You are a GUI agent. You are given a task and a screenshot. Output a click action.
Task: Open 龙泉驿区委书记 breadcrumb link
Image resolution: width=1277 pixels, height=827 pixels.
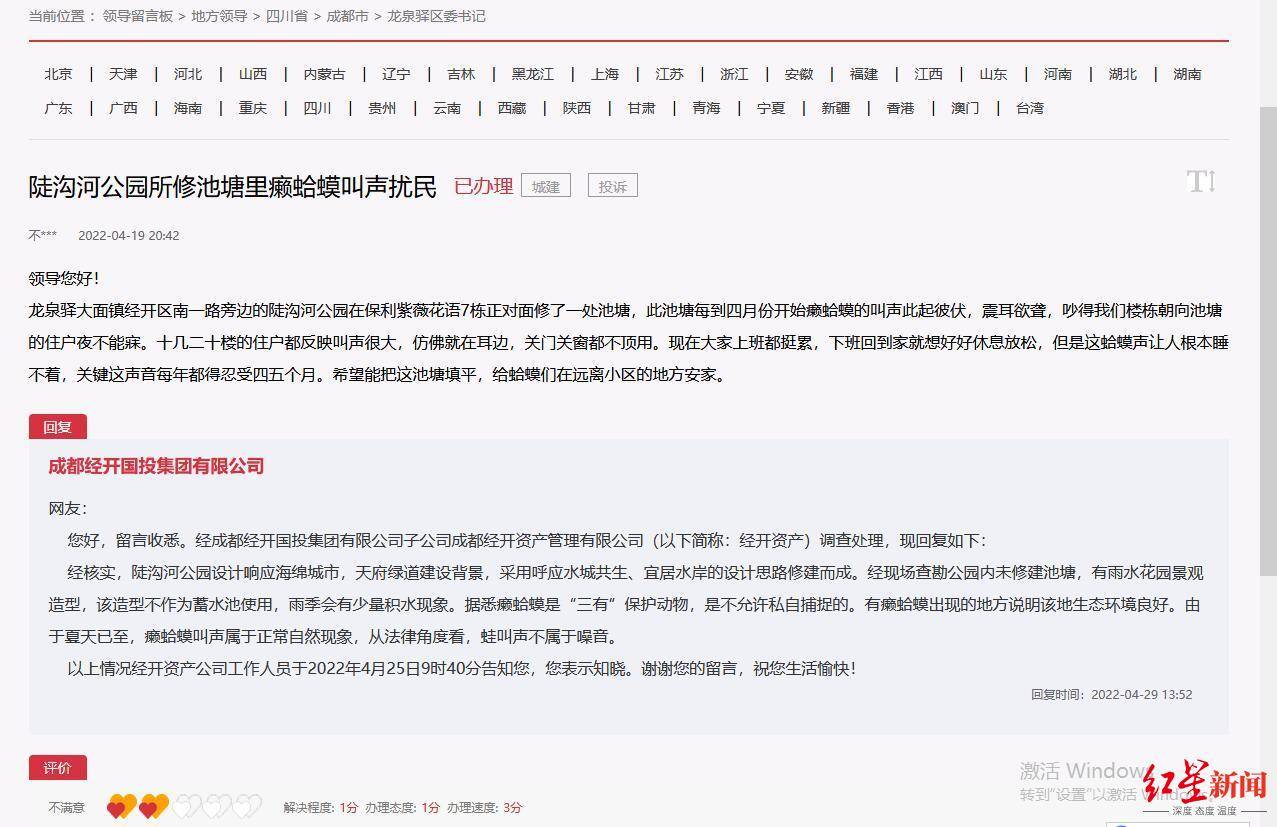coord(436,16)
